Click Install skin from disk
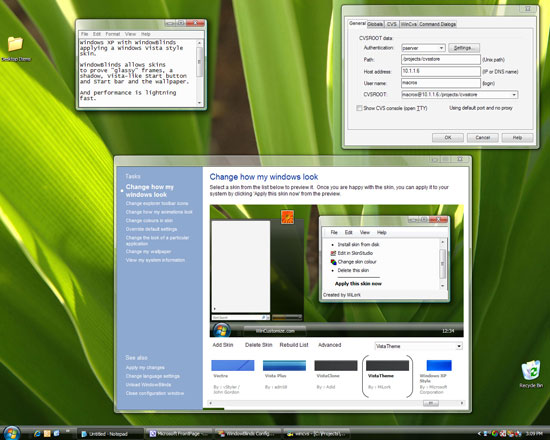This screenshot has height=440, width=550. tap(358, 244)
